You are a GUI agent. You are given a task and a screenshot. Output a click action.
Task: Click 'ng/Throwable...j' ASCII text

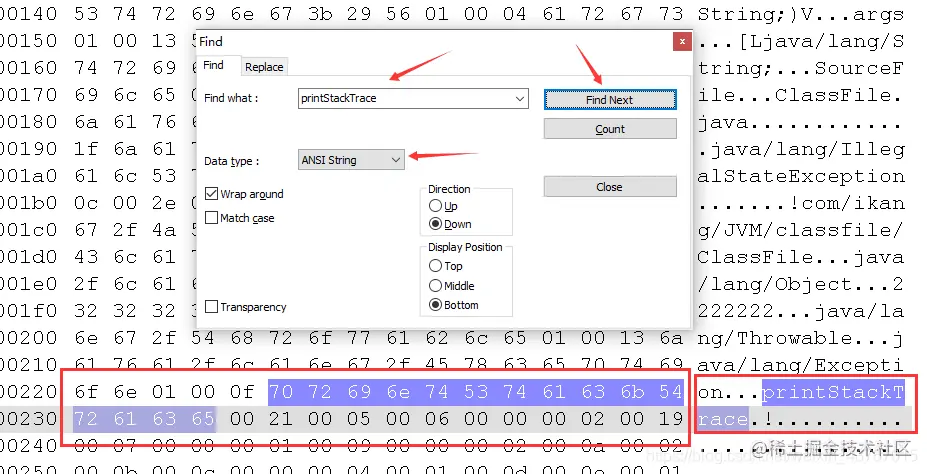click(x=801, y=338)
